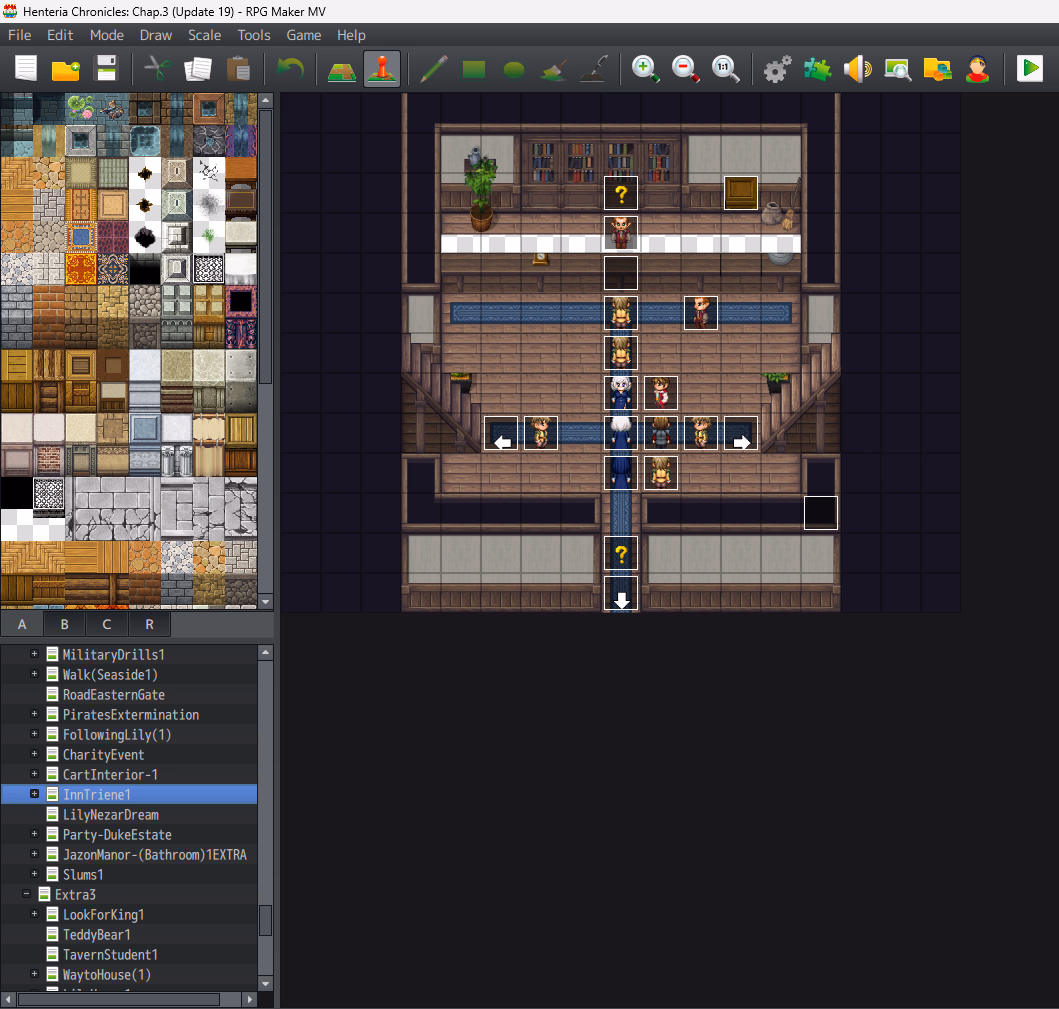The height and width of the screenshot is (1009, 1059).
Task: Select the Pencil drawing tool
Action: pyautogui.click(x=433, y=69)
